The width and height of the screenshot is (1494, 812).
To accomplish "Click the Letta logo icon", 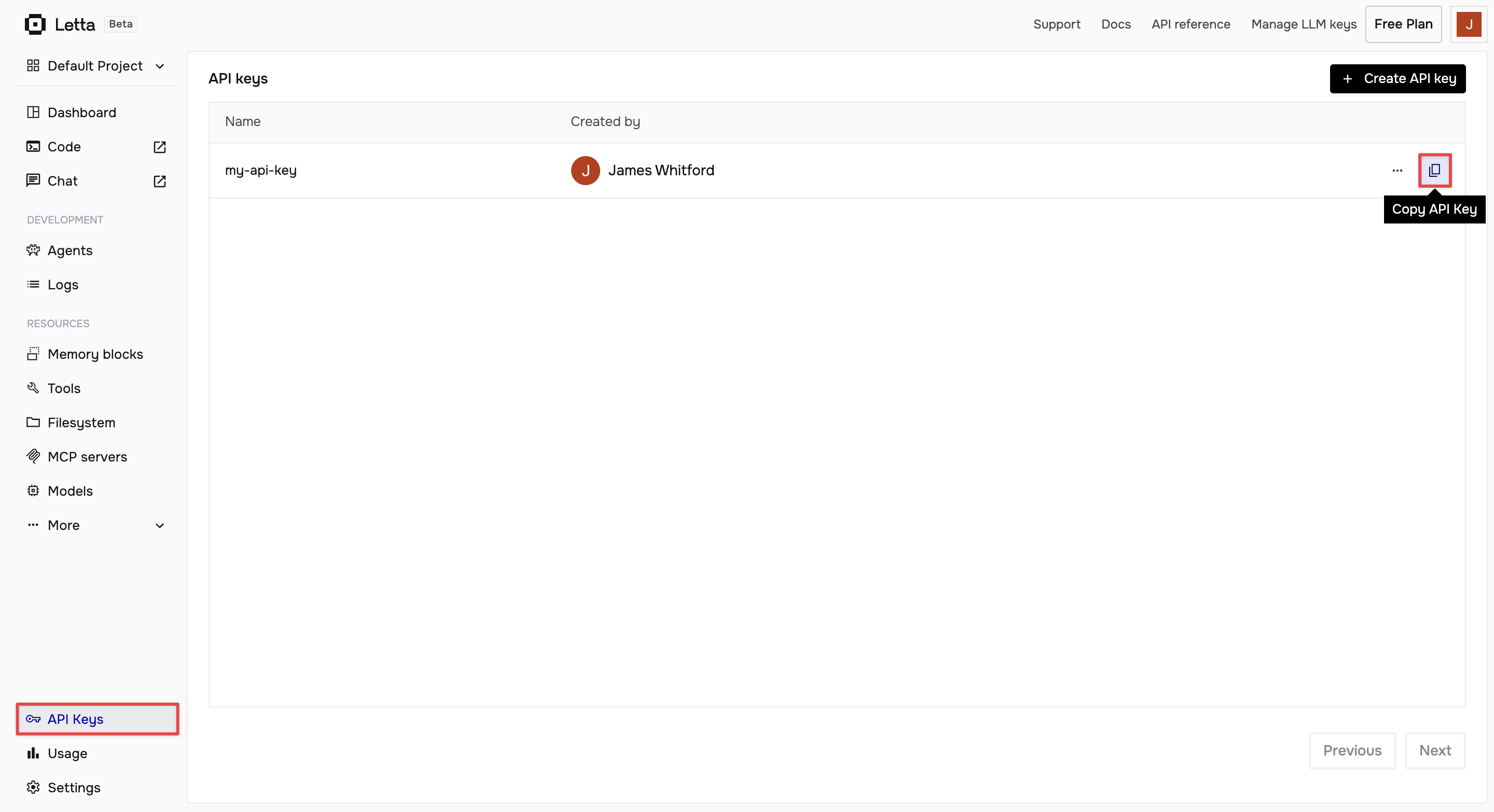I will [x=35, y=24].
